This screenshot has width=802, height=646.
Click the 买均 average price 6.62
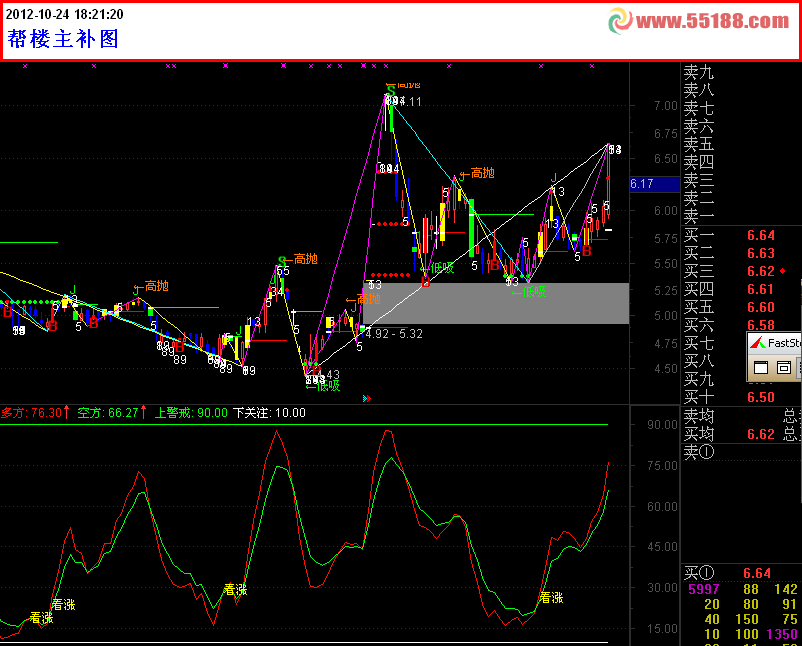760,435
